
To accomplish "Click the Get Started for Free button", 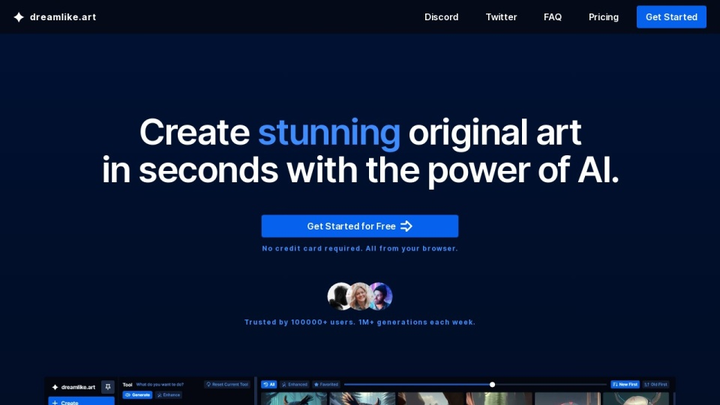I will pyautogui.click(x=359, y=226).
